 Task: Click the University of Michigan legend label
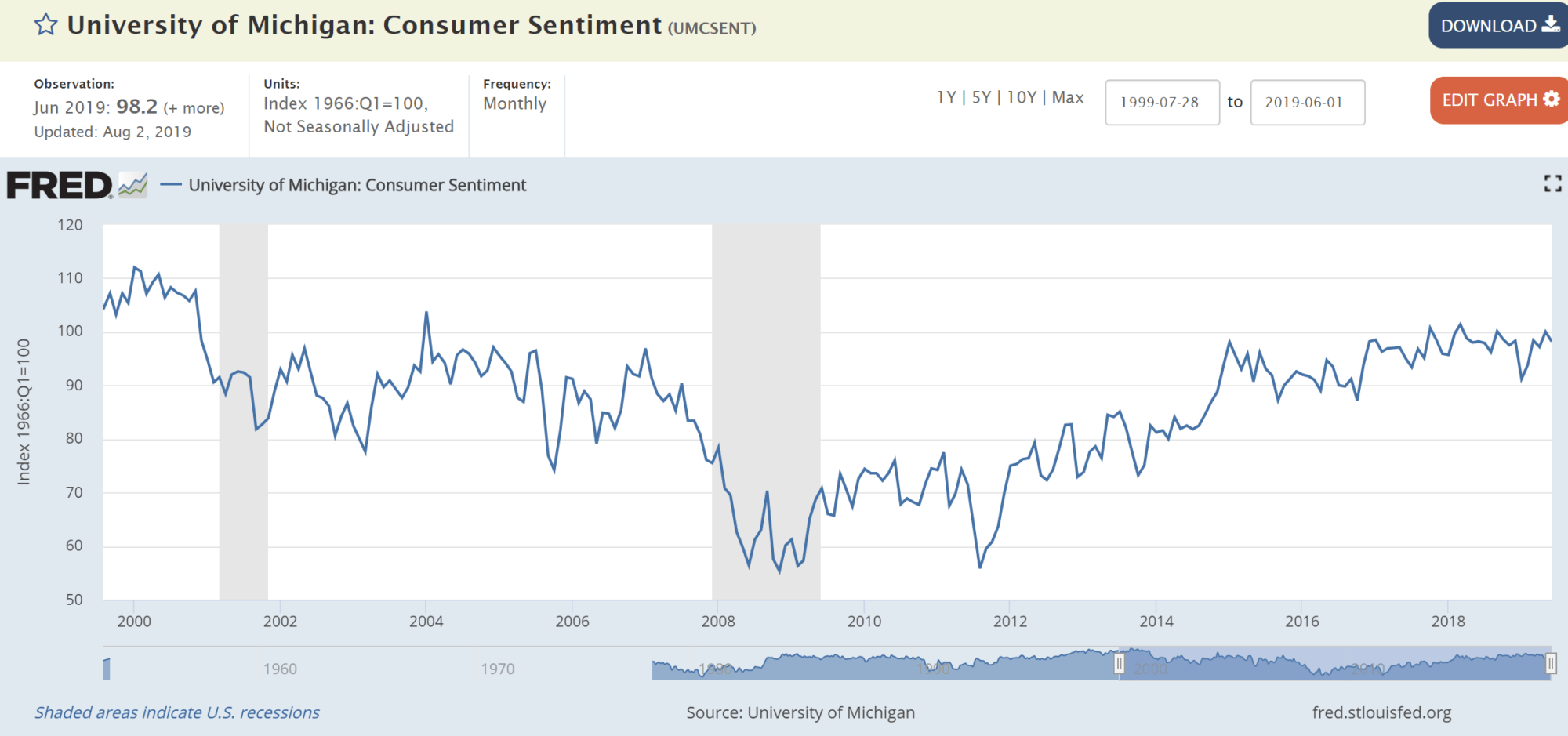point(358,185)
